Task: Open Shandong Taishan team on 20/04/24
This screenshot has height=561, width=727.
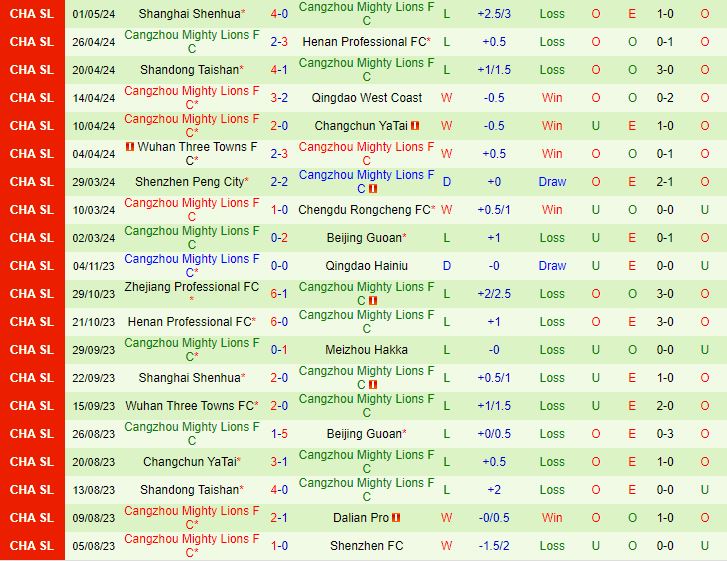Action: 192,70
